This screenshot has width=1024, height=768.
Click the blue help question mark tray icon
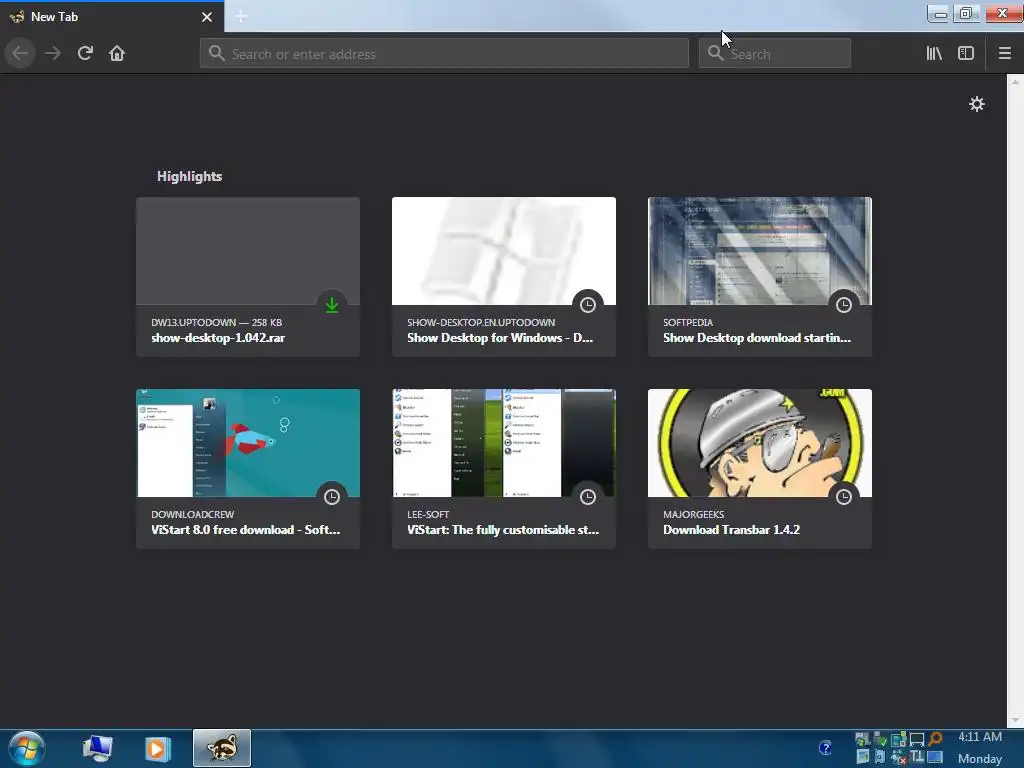click(x=825, y=748)
